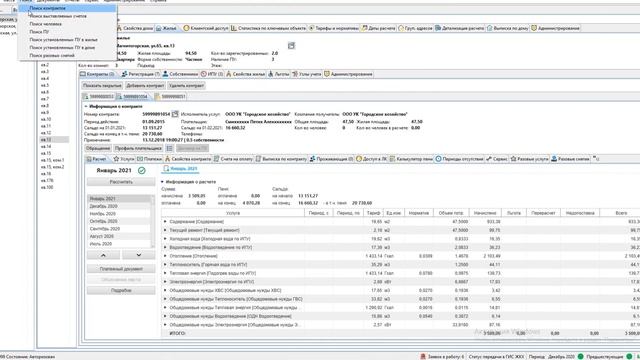Open 'Выписка по дому' tab
The image size is (640, 360).
[x=507, y=28]
